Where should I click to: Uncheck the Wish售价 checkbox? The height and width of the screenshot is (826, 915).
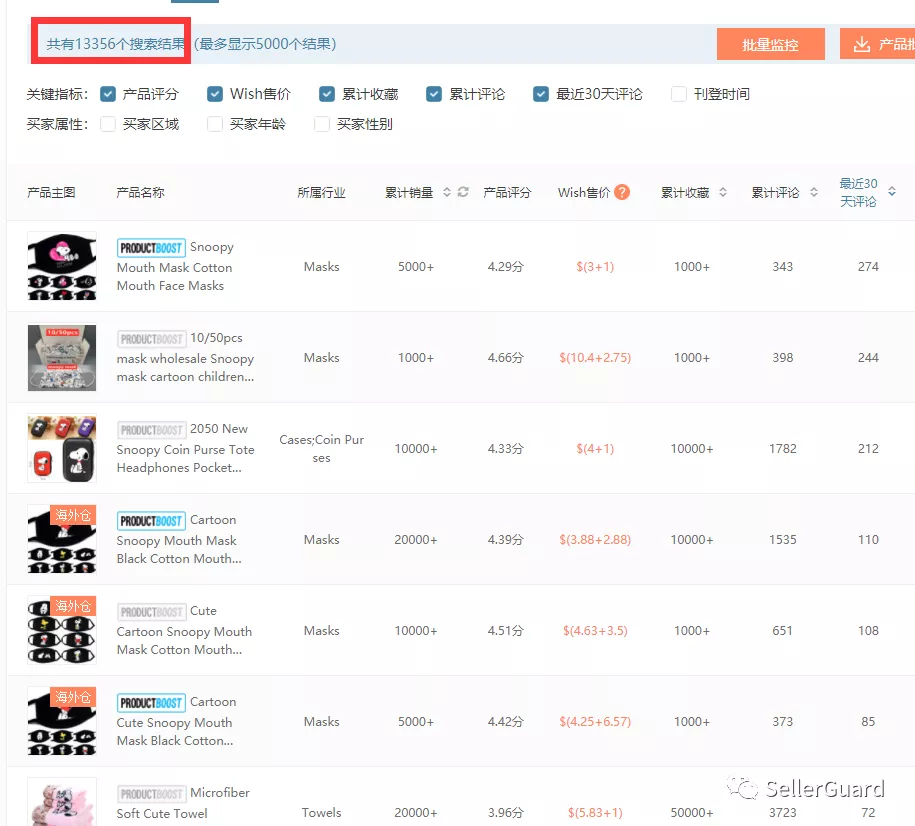(x=215, y=94)
